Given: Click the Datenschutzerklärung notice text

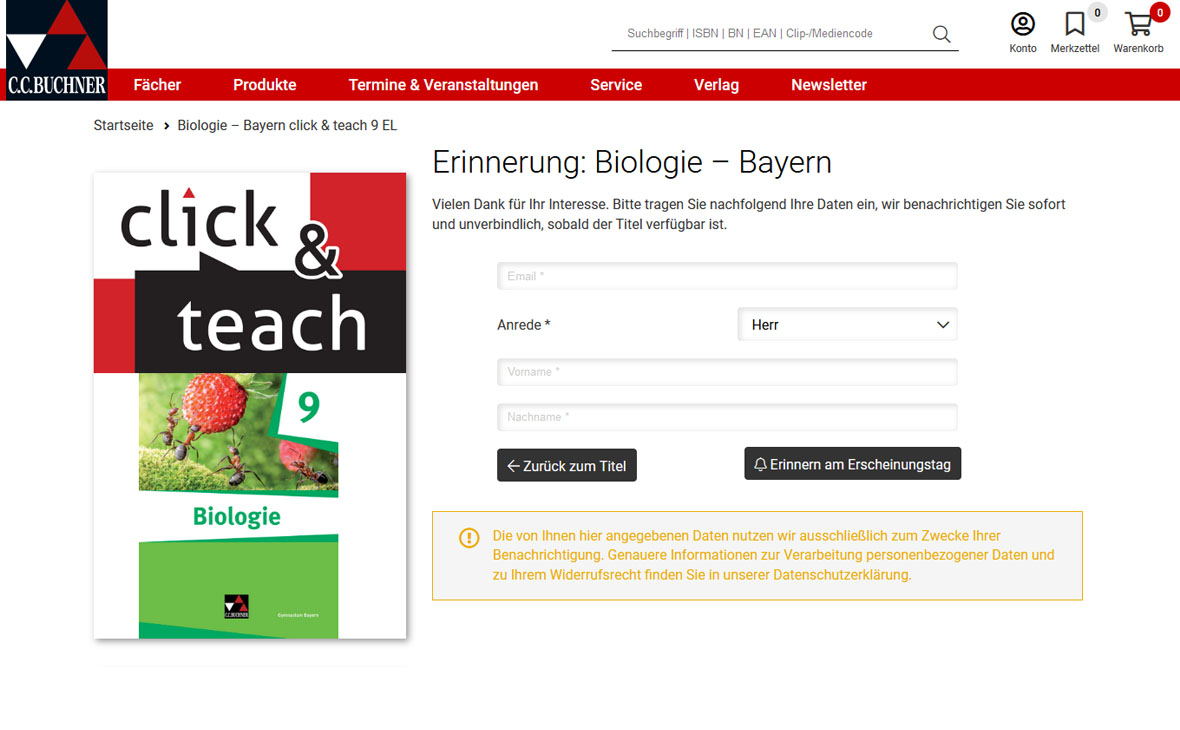Looking at the screenshot, I should (x=774, y=555).
